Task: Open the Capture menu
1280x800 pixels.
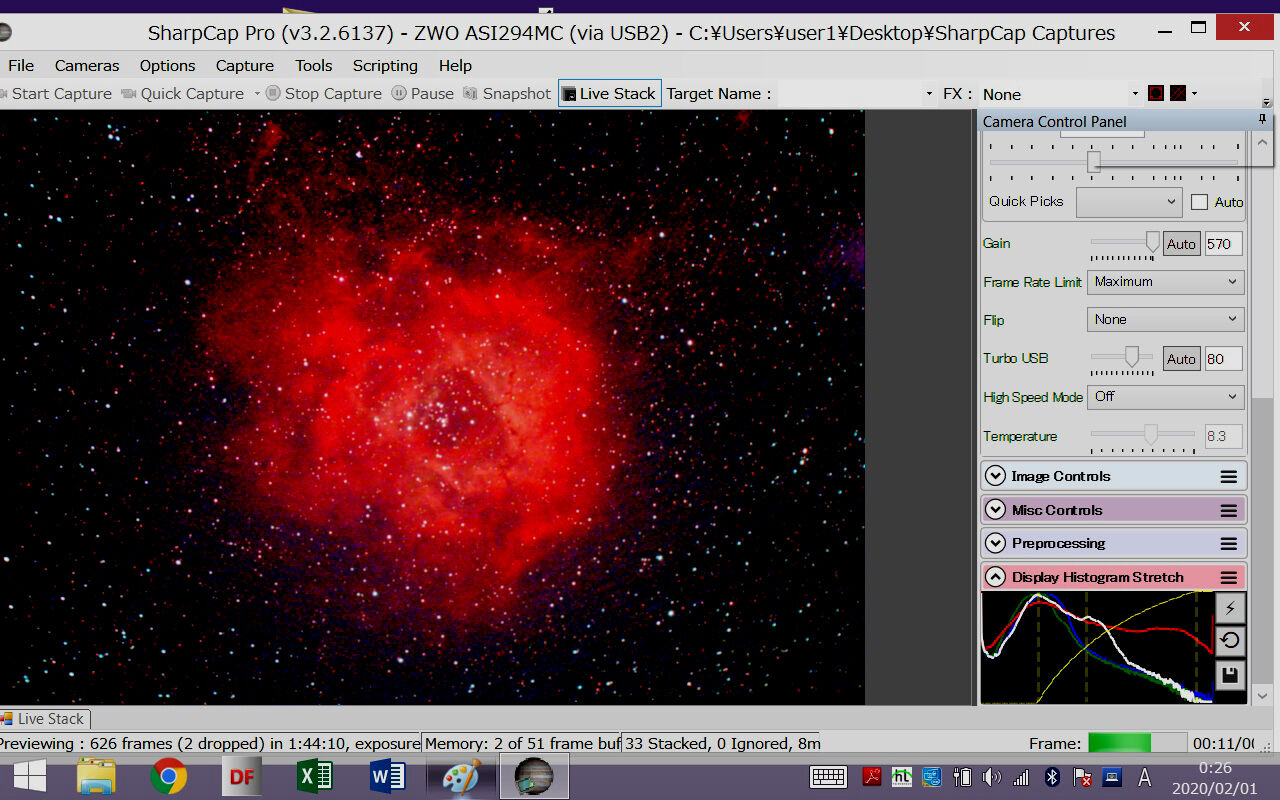Action: (245, 65)
